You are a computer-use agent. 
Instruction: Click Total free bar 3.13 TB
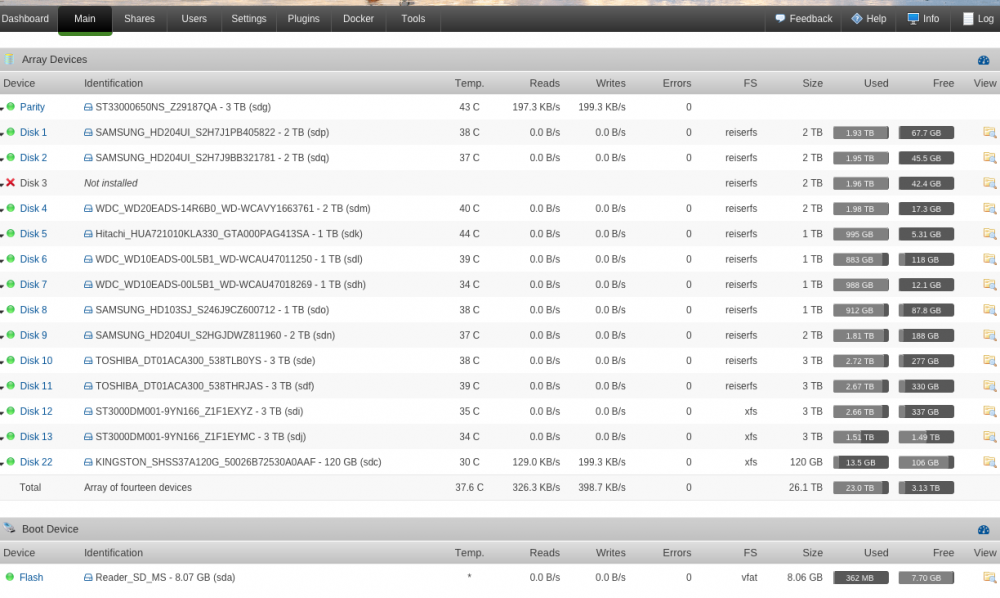[926, 488]
